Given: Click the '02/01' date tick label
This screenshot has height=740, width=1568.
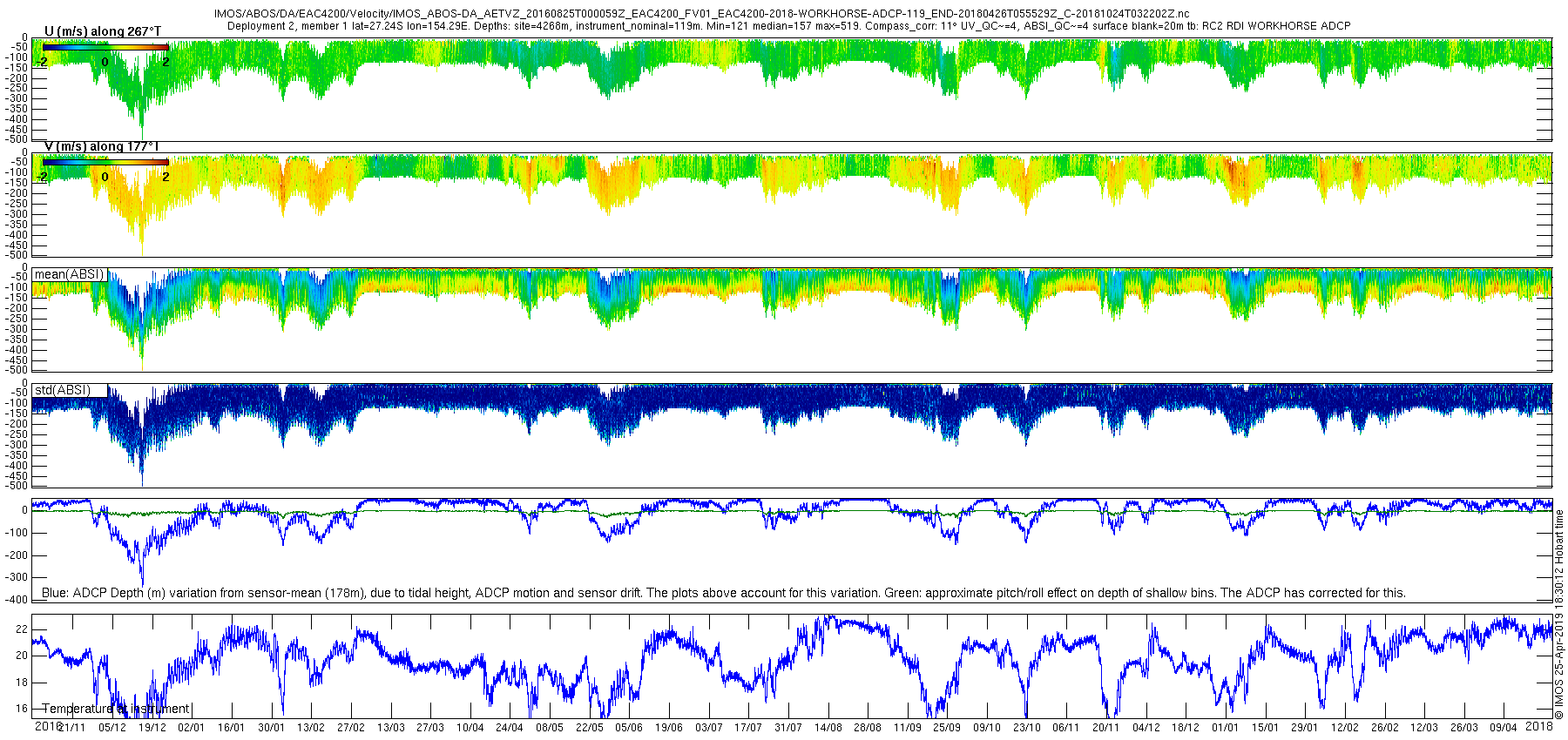Looking at the screenshot, I should pos(192,728).
